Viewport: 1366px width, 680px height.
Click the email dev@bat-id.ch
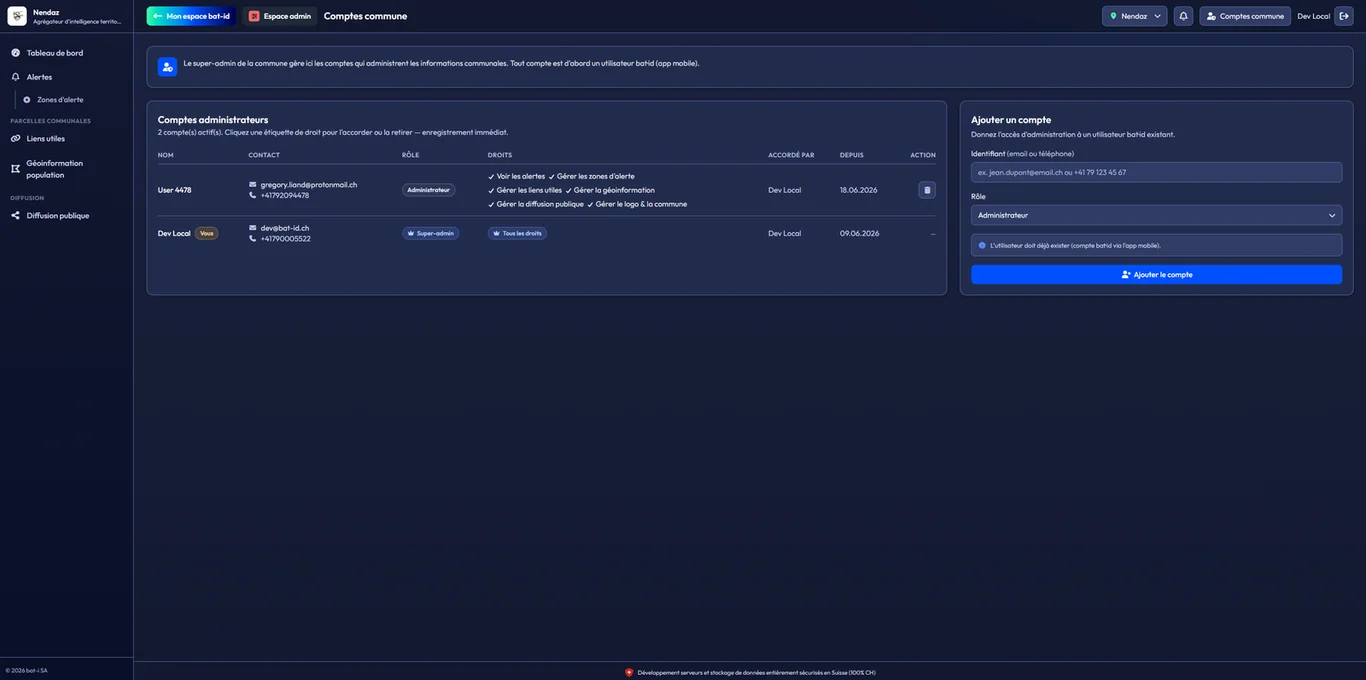(x=285, y=228)
